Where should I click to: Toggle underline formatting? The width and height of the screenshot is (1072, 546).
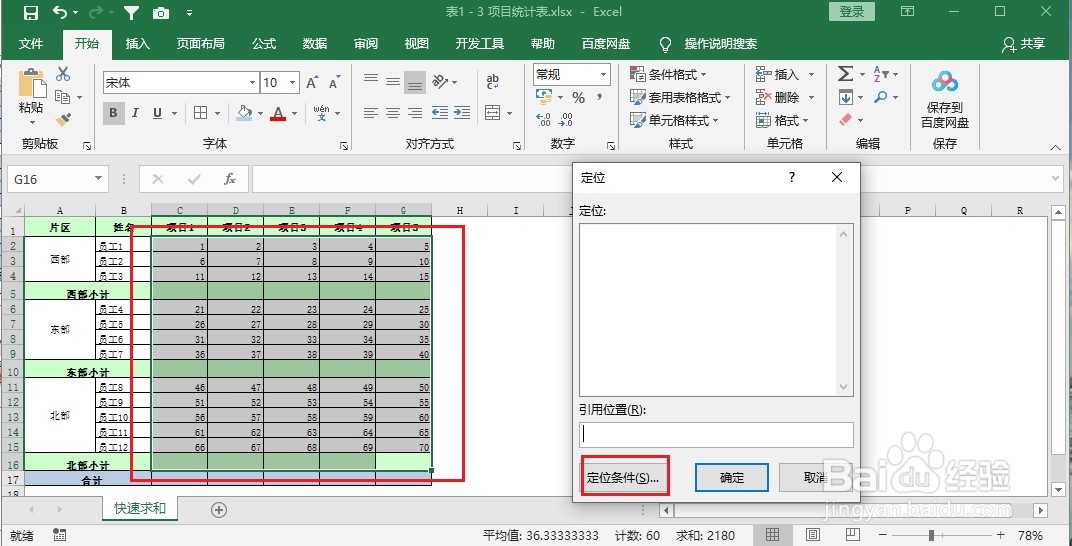(157, 113)
